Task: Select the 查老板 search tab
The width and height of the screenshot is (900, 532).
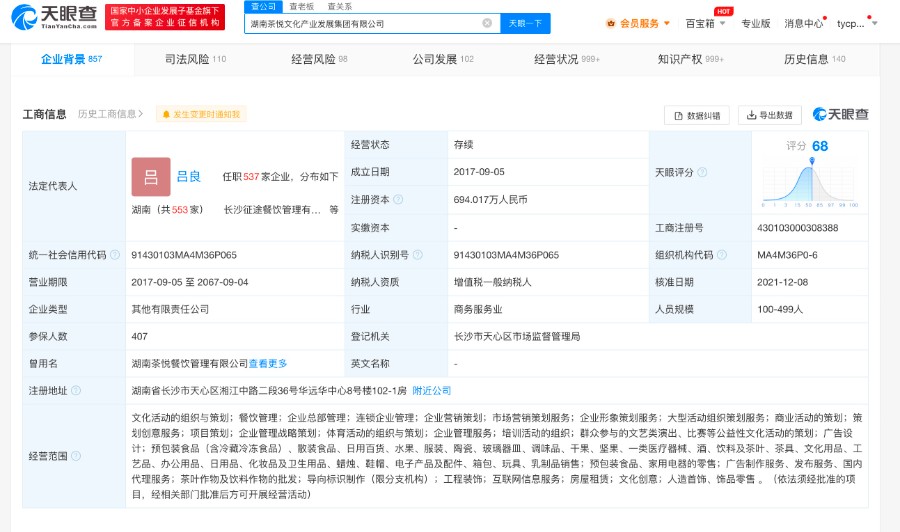Action: [x=301, y=6]
